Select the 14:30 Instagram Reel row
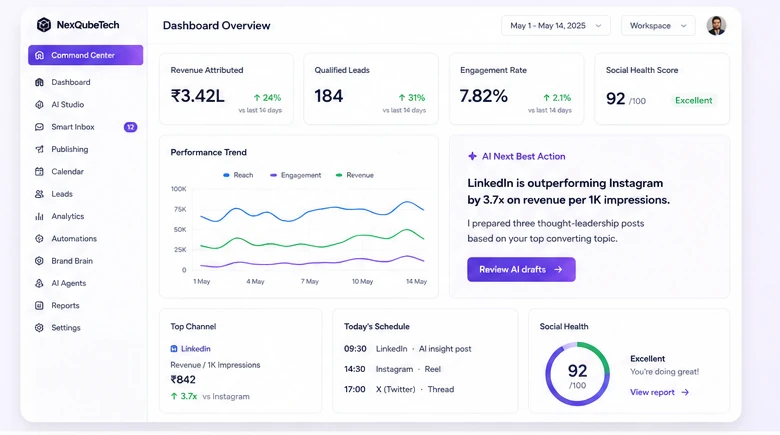Screen dimensions: 780x435 pyautogui.click(x=392, y=369)
